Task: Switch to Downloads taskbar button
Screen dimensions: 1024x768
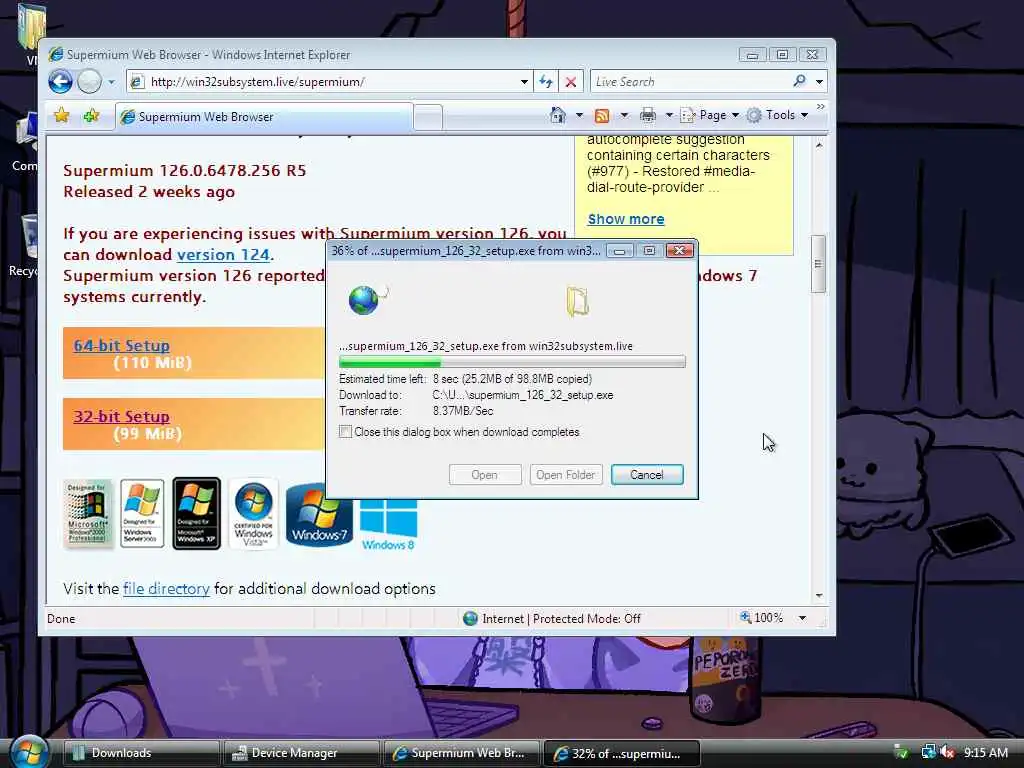Action: tap(141, 753)
